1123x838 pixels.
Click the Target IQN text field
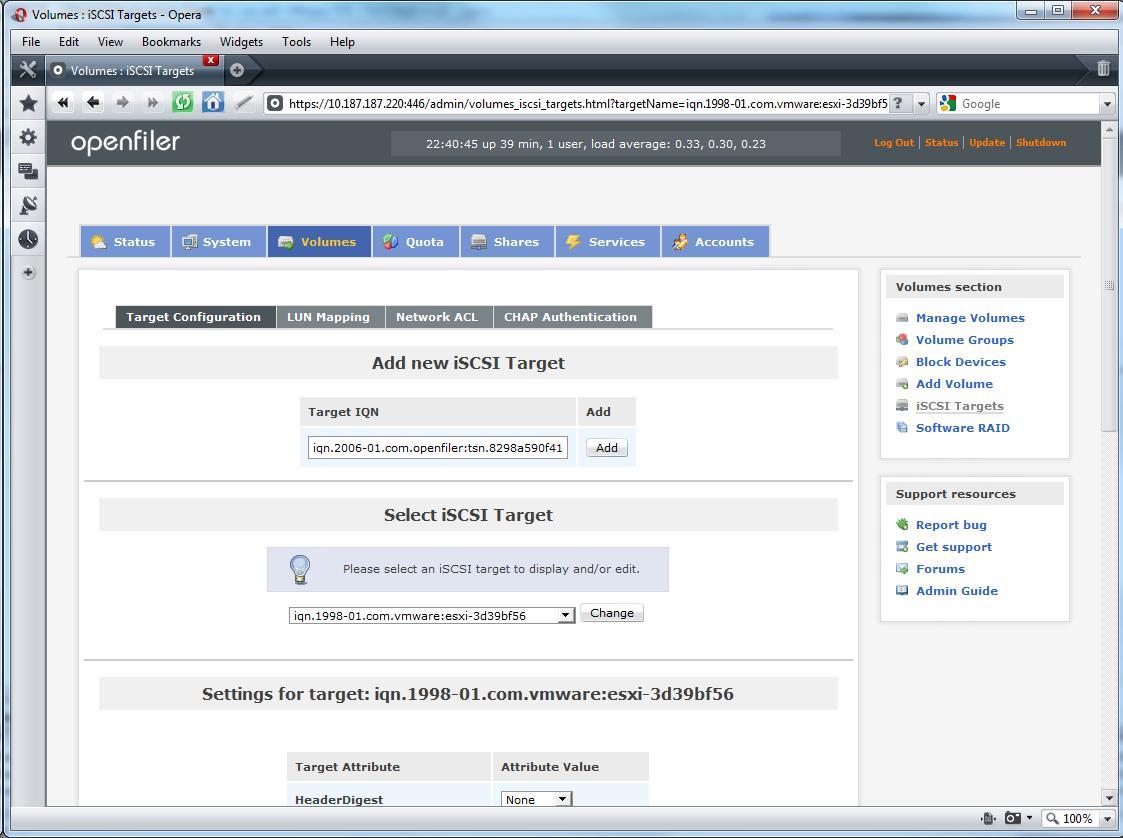coord(438,448)
